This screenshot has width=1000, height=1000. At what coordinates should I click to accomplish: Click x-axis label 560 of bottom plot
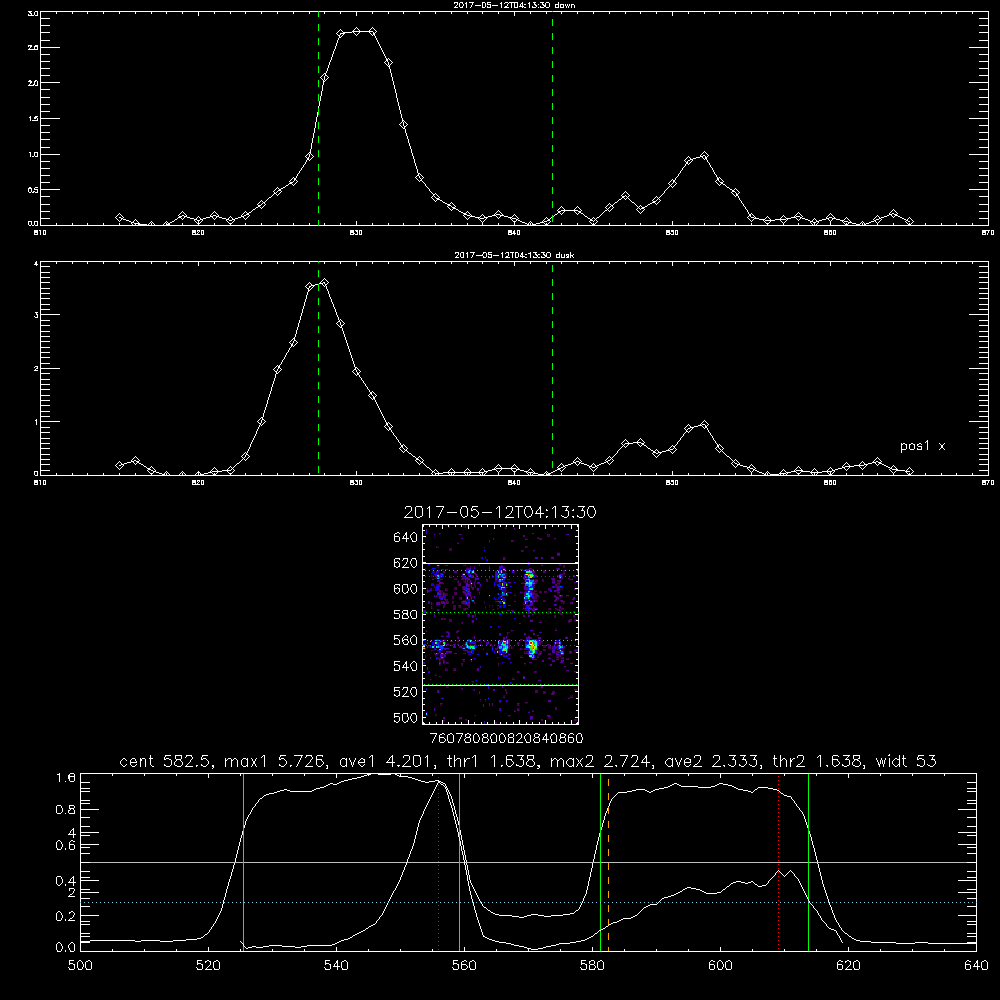coord(464,966)
